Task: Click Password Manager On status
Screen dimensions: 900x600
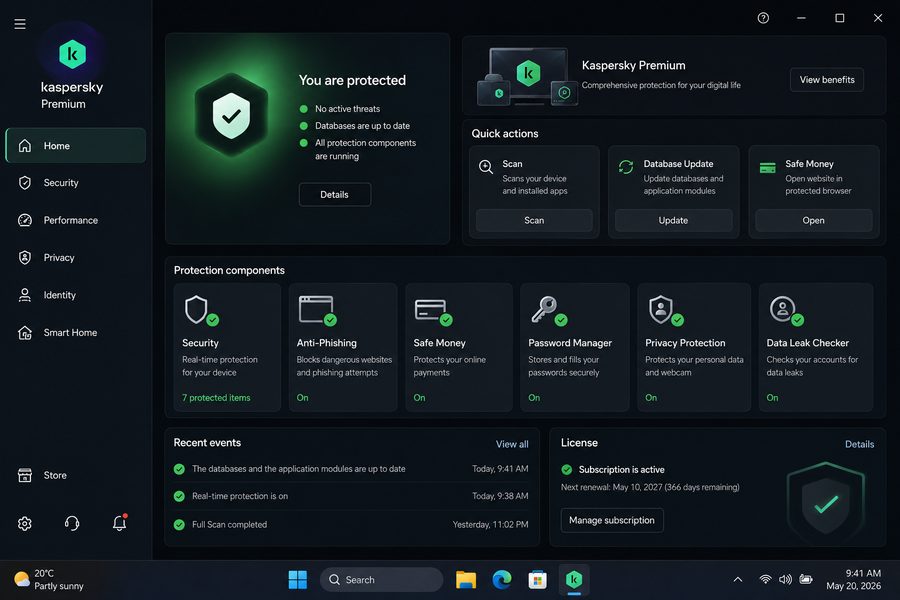Action: (534, 397)
